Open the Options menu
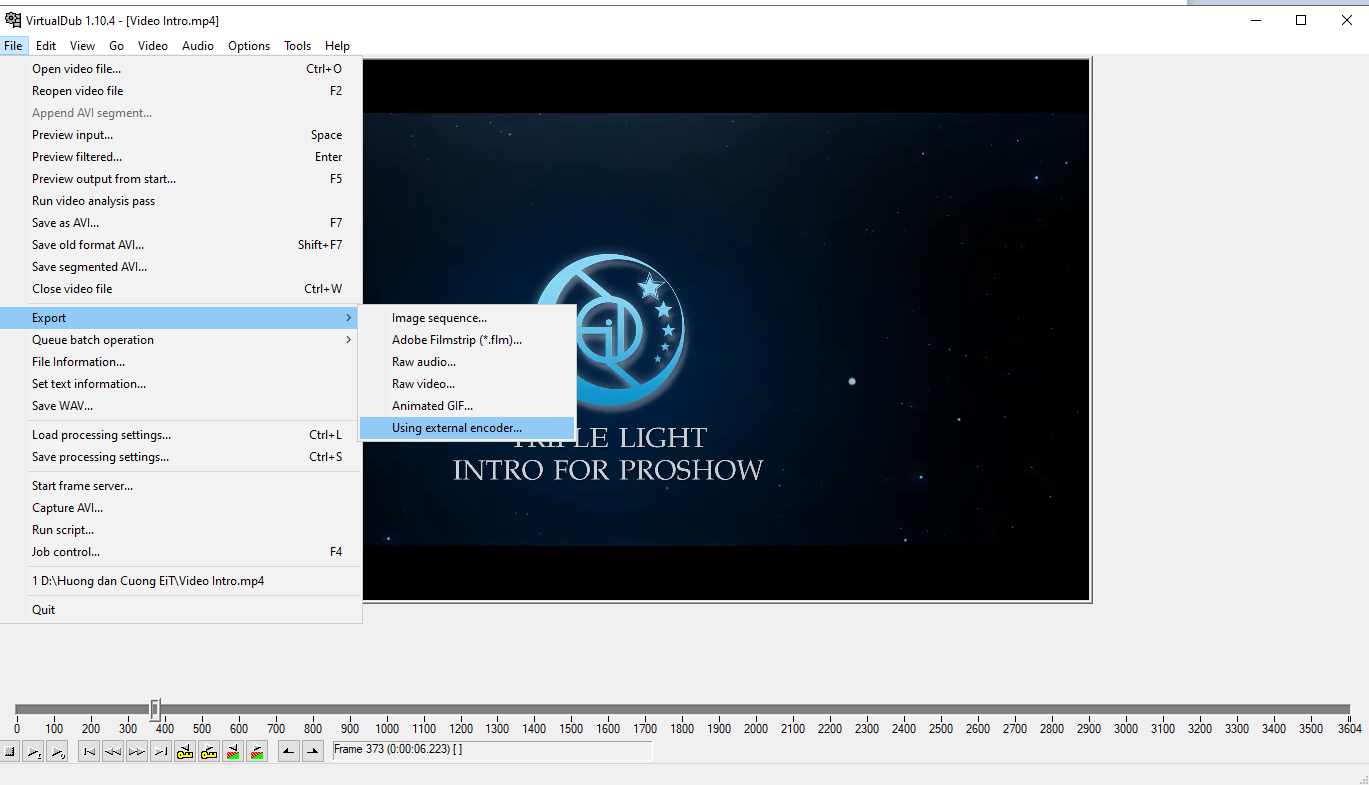Image resolution: width=1369 pixels, height=785 pixels. 248,45
